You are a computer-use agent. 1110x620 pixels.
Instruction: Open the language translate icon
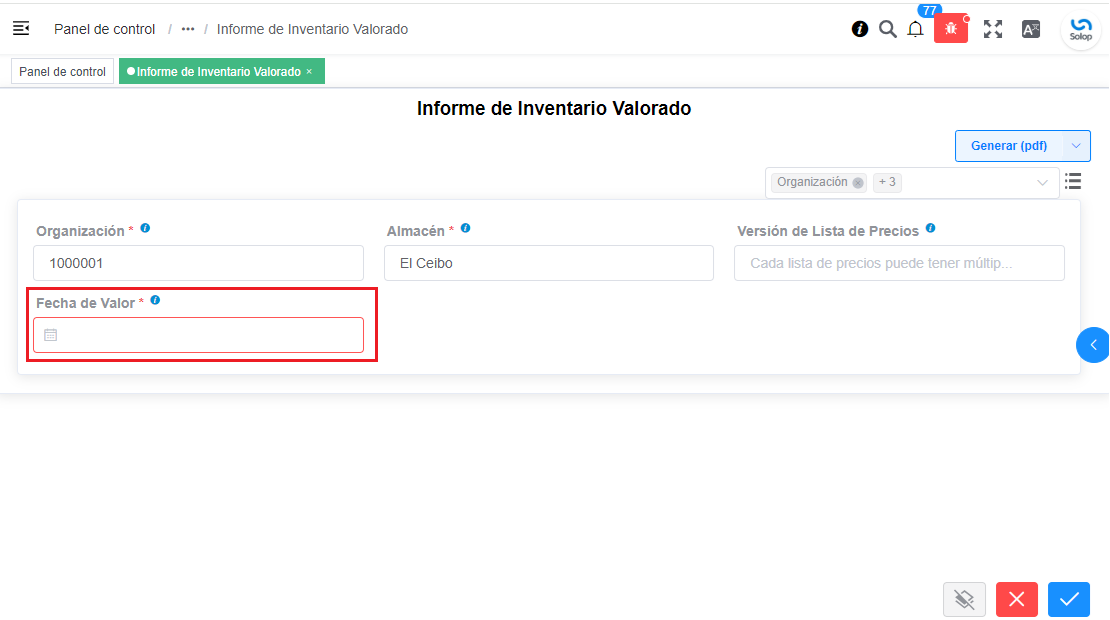(1031, 29)
